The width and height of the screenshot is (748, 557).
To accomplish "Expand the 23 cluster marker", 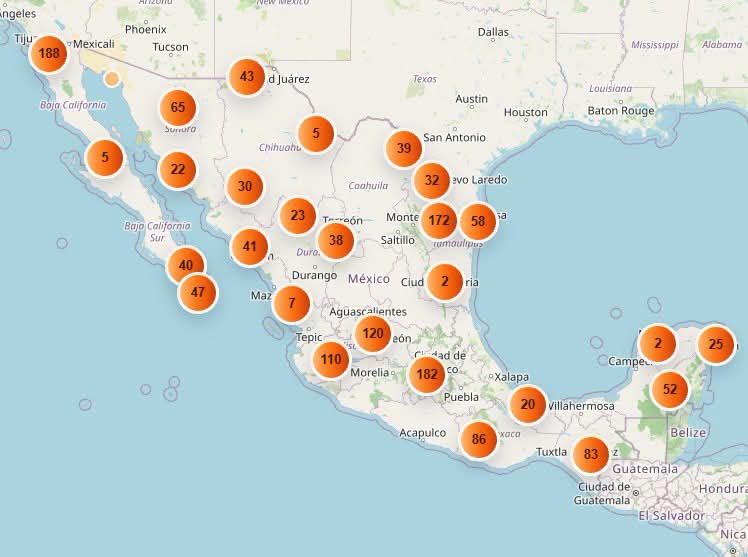I will point(298,216).
